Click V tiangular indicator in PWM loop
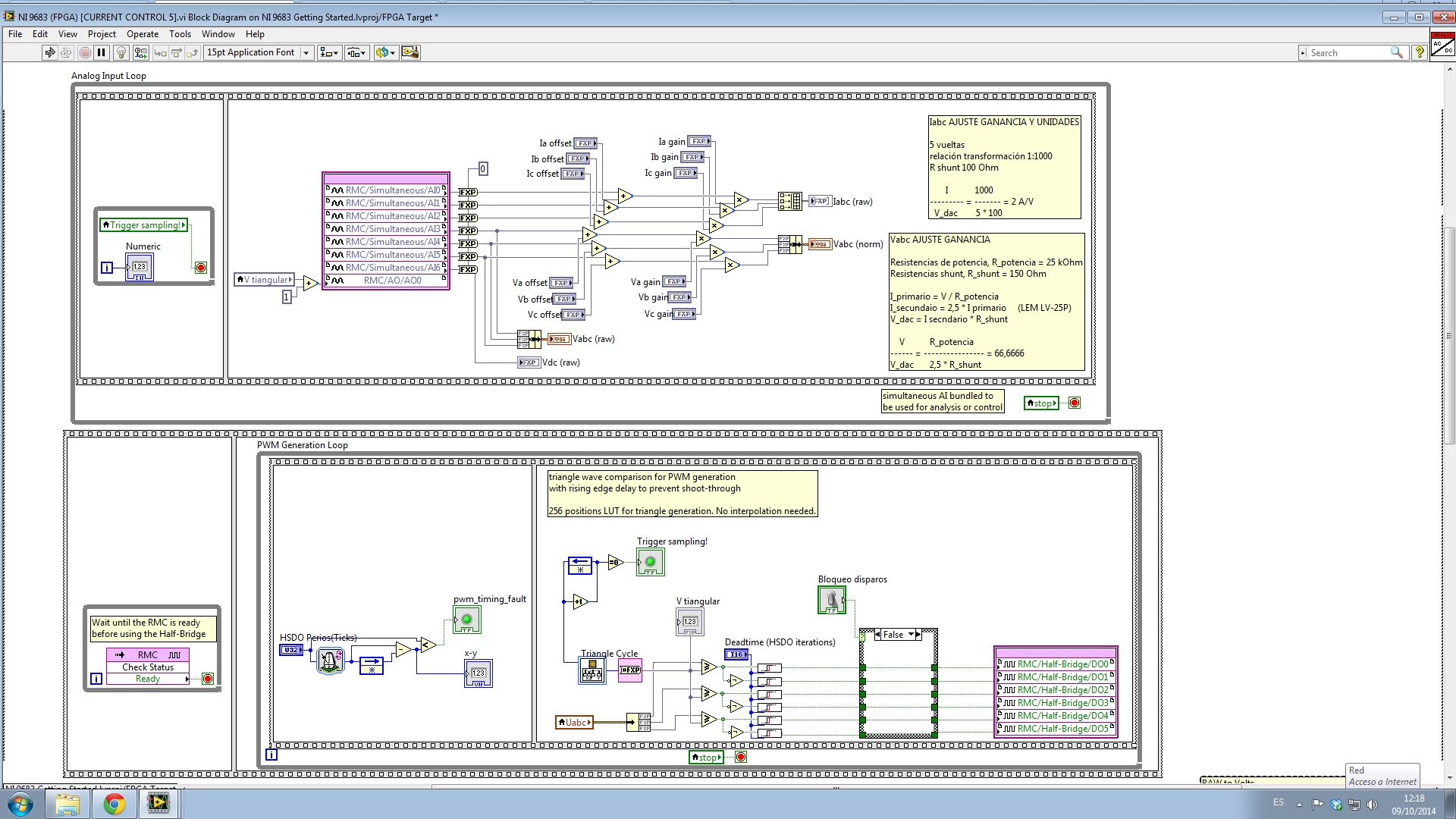The image size is (1456, 819). [690, 623]
